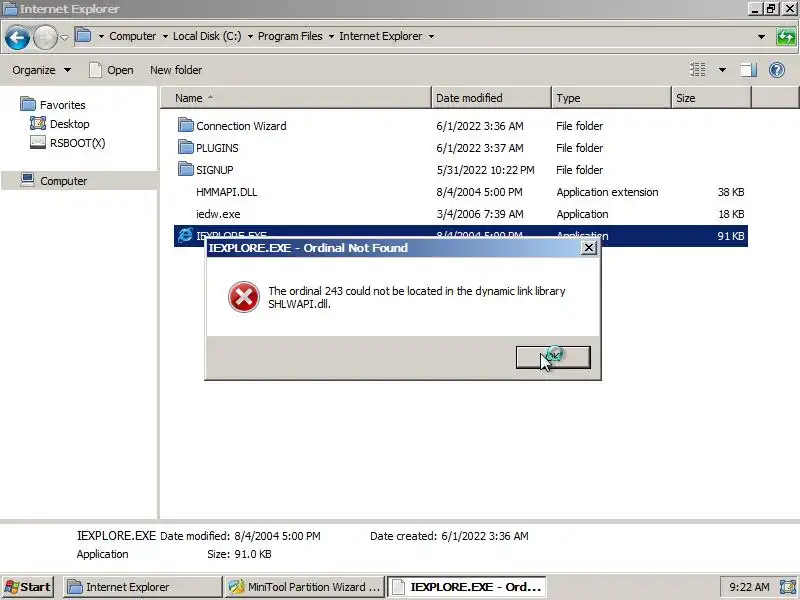The width and height of the screenshot is (800, 600).
Task: Click the SIGNUP folder icon
Action: coord(186,169)
